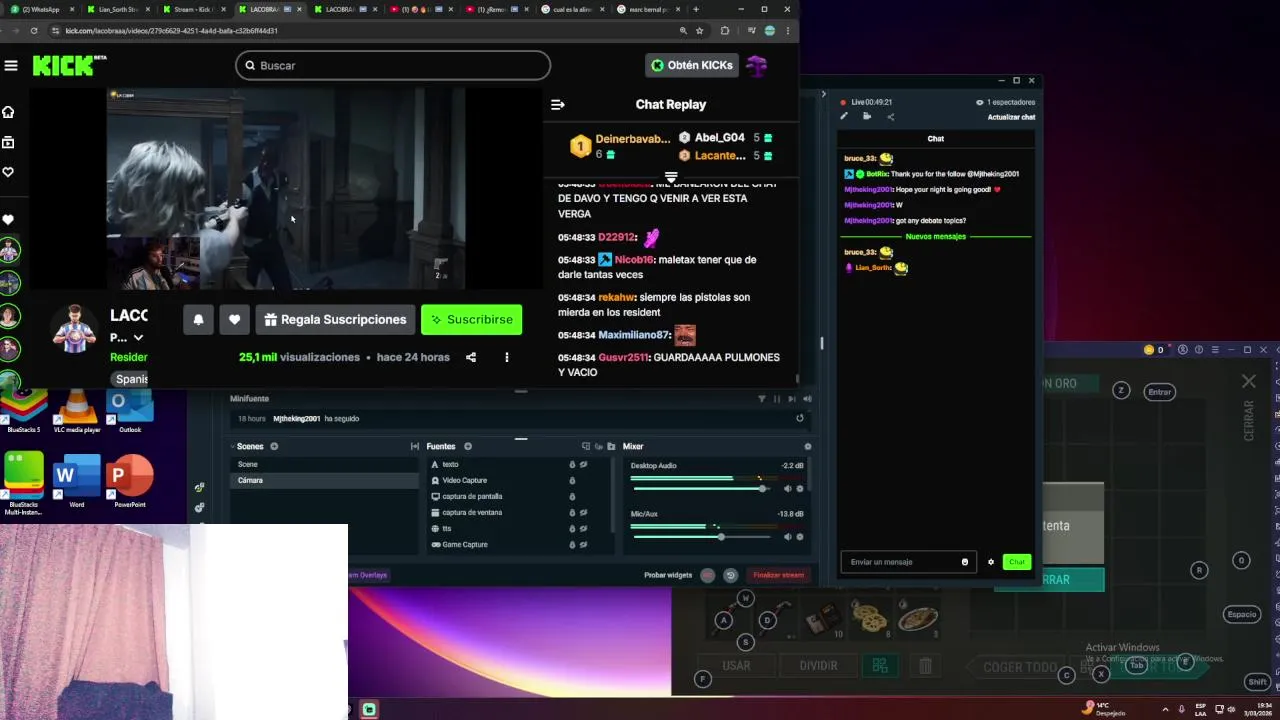
Task: Toggle visibility of texto source
Action: (x=584, y=465)
